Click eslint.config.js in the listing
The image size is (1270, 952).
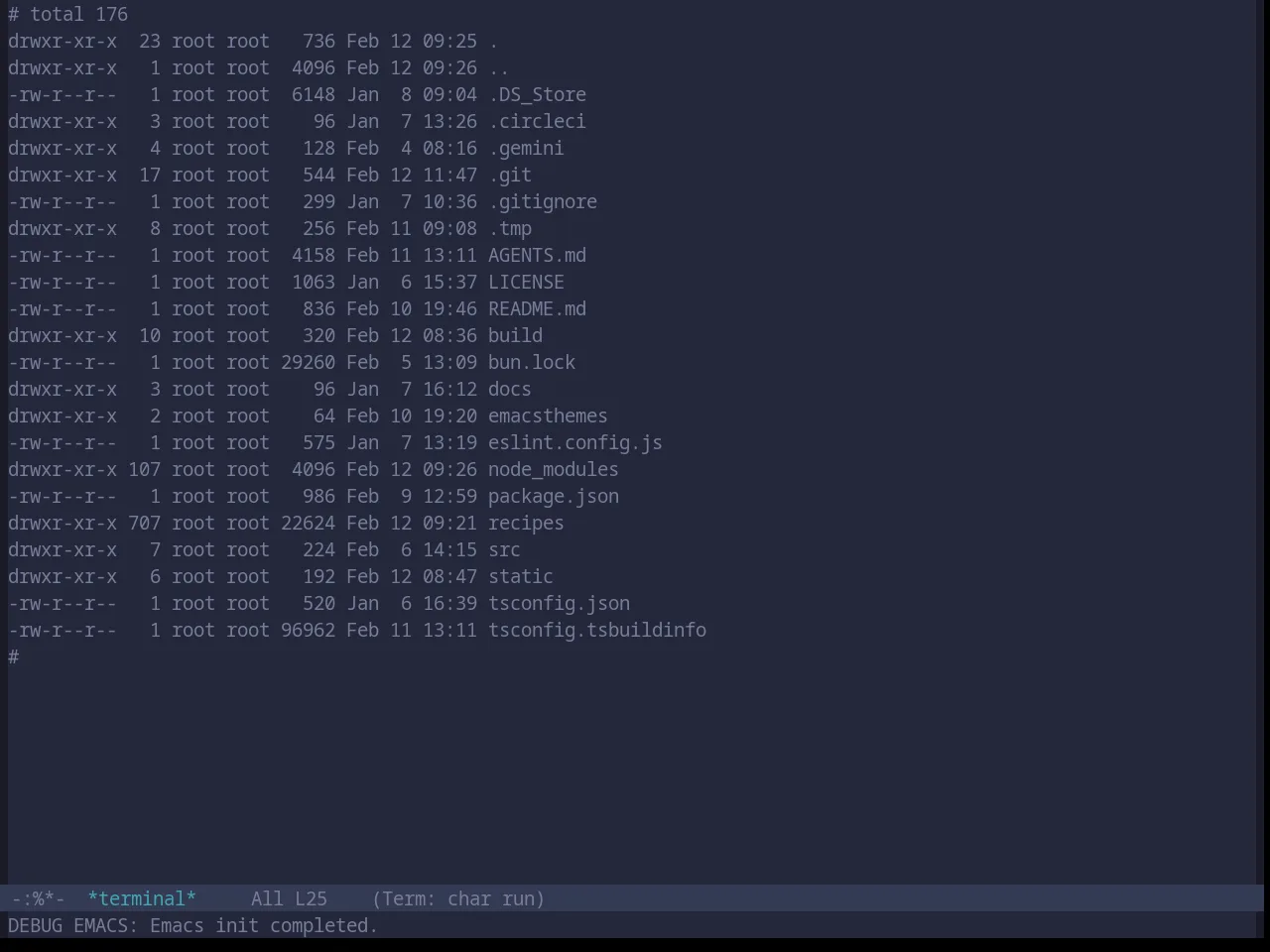(x=575, y=442)
